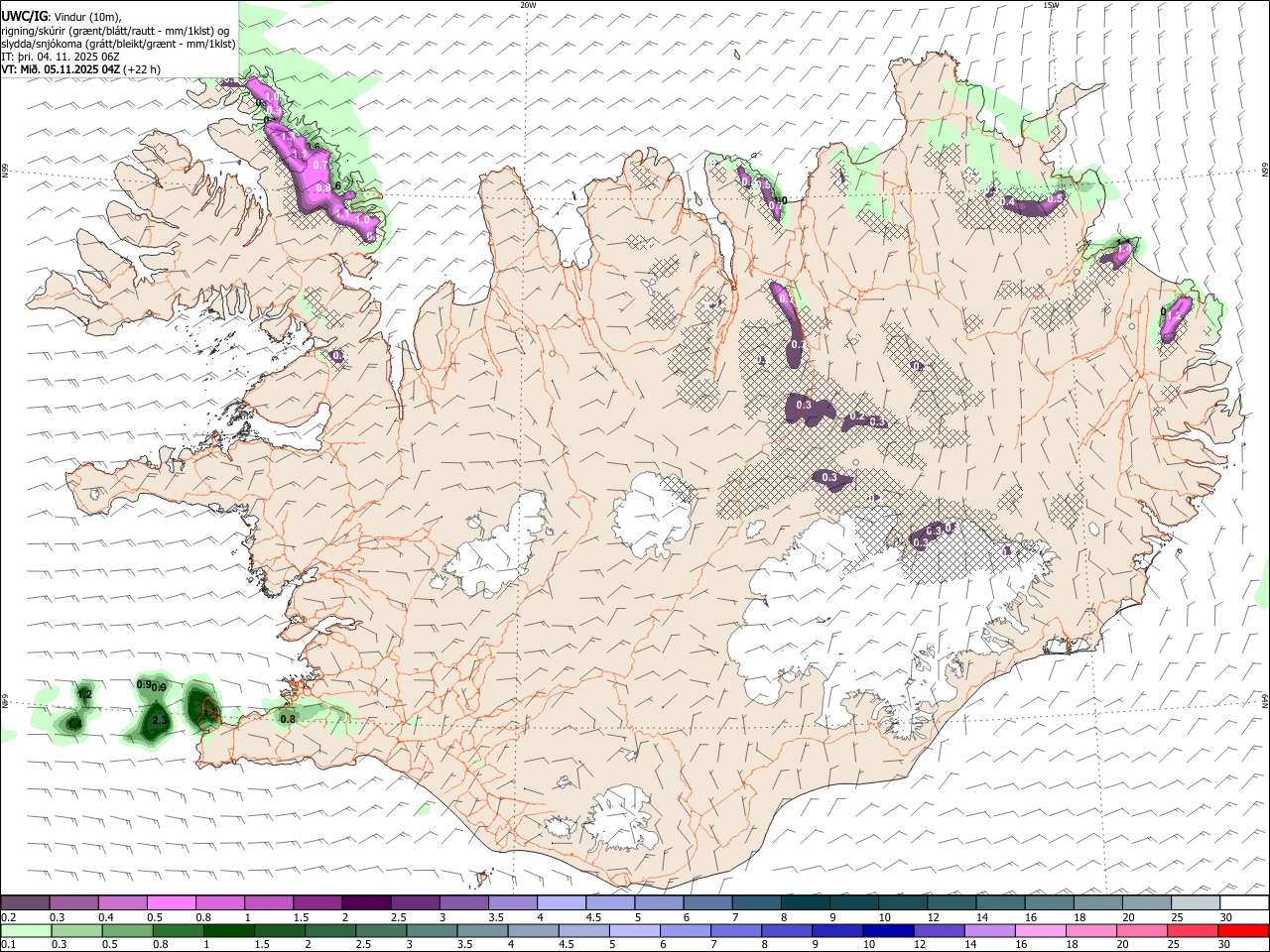This screenshot has height=952, width=1270.
Task: Pick the dark teal upper swatch from 8 to 9
Action: tap(805, 903)
